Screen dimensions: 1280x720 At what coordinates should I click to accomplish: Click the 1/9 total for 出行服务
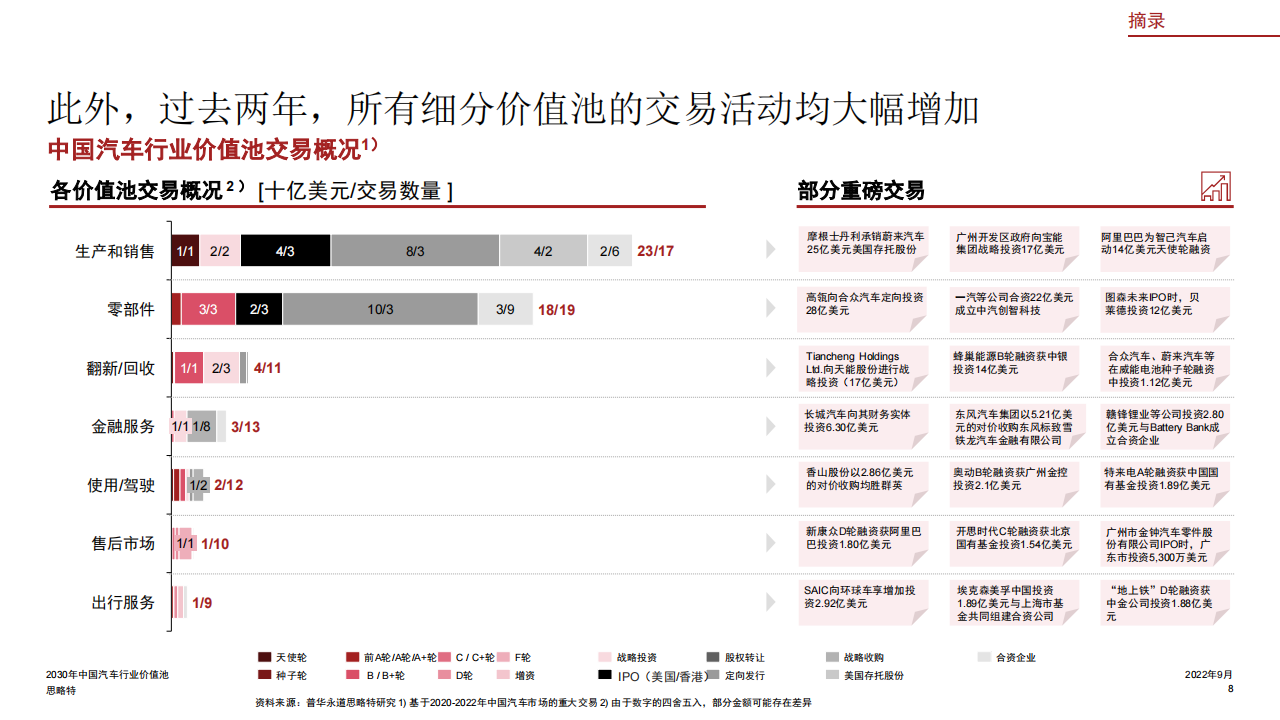tap(202, 603)
